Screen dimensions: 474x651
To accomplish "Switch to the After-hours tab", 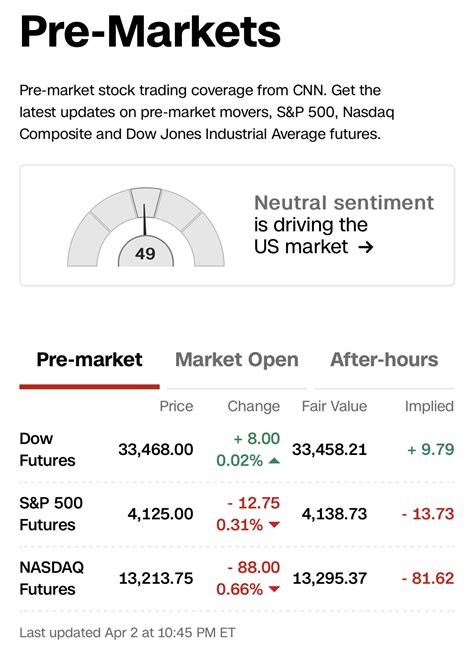I will pyautogui.click(x=384, y=360).
